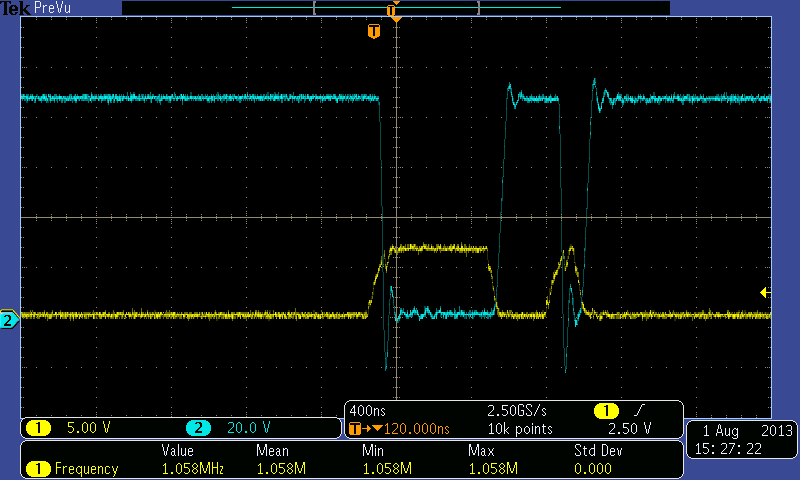
Task: Click the Tek logo
Action: (15, 8)
